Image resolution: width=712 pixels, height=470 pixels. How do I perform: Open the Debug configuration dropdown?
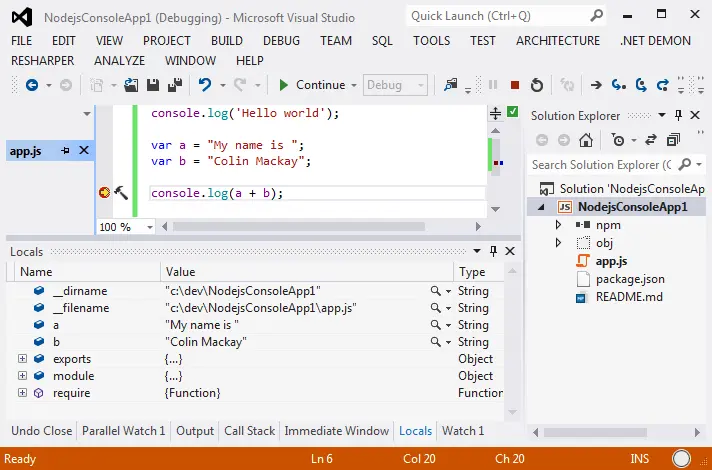pos(395,85)
